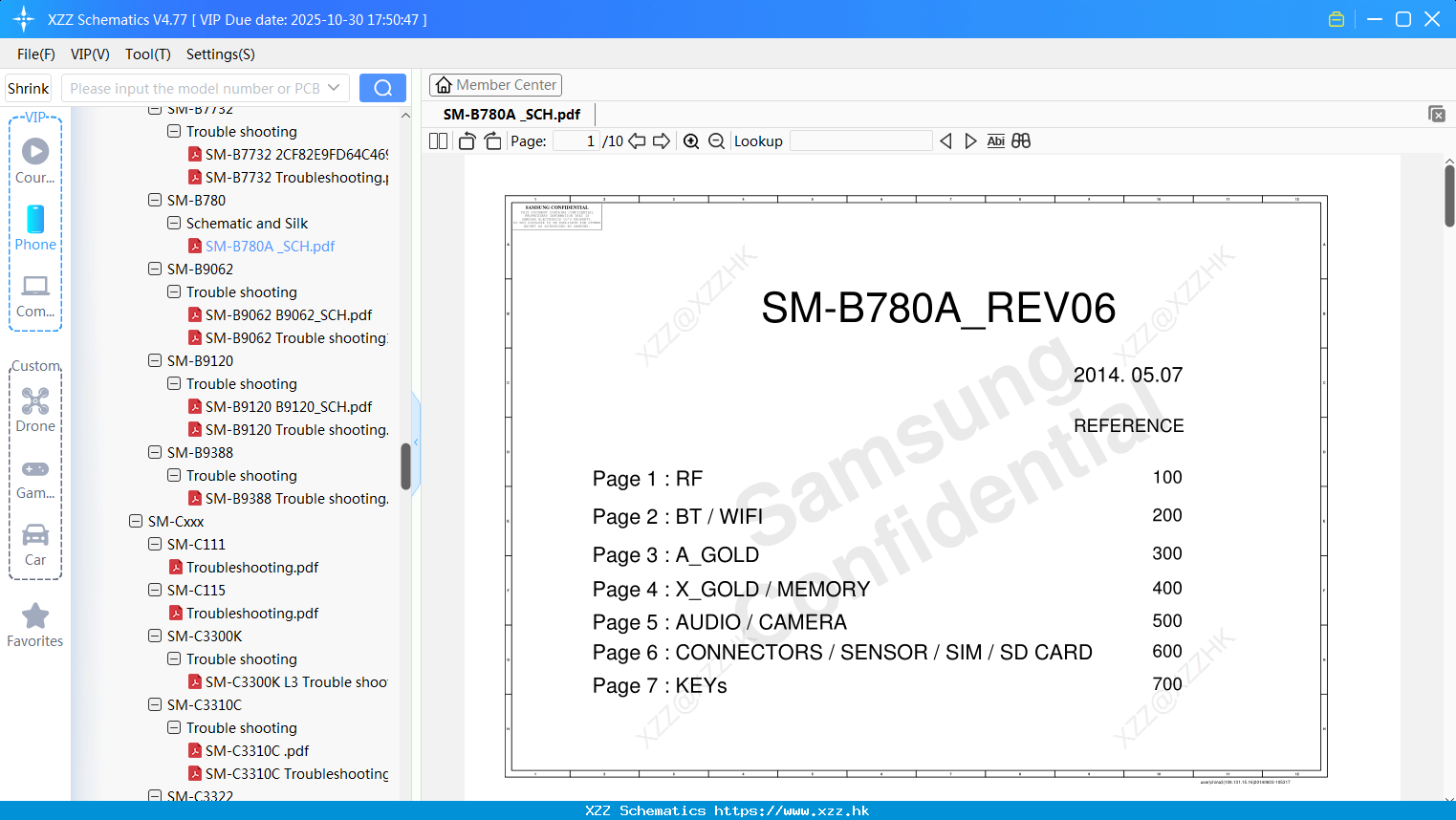Rotate page clockwise icon
Viewport: 1456px width, 820px height.
[x=492, y=141]
